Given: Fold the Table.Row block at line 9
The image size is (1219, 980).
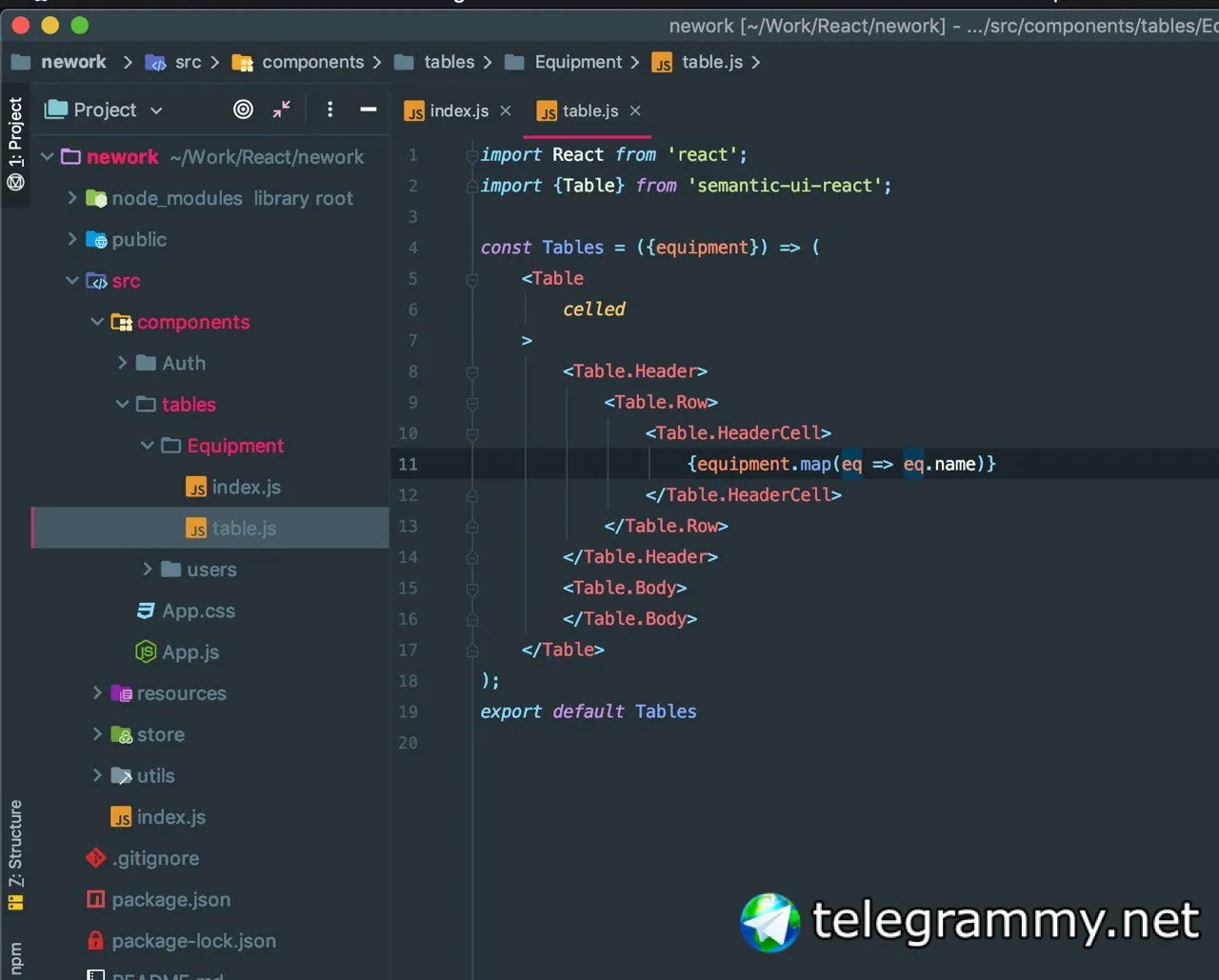Looking at the screenshot, I should pos(471,402).
